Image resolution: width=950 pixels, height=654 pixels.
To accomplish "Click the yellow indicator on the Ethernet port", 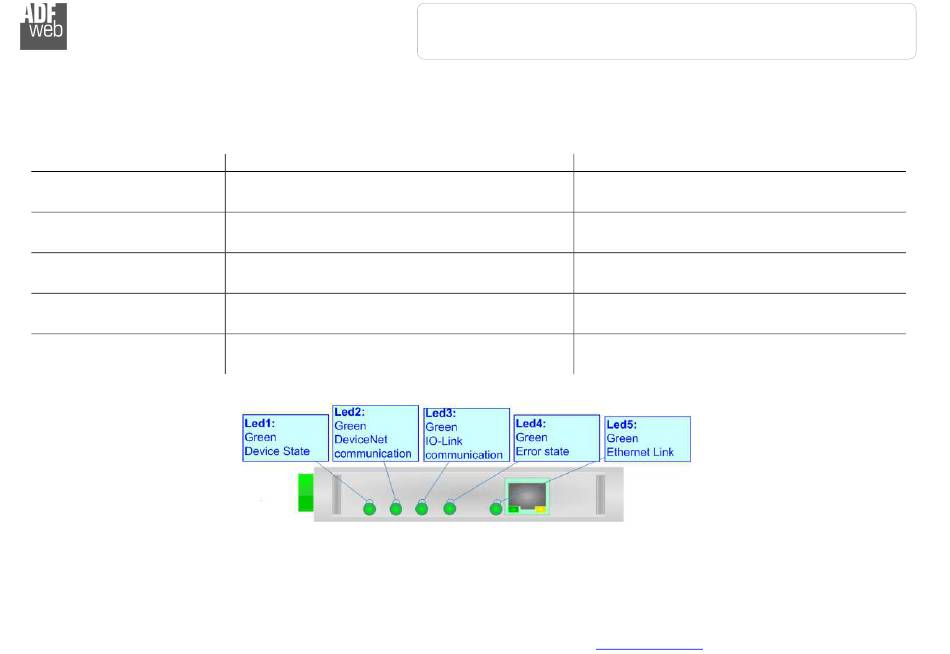I will coord(540,509).
